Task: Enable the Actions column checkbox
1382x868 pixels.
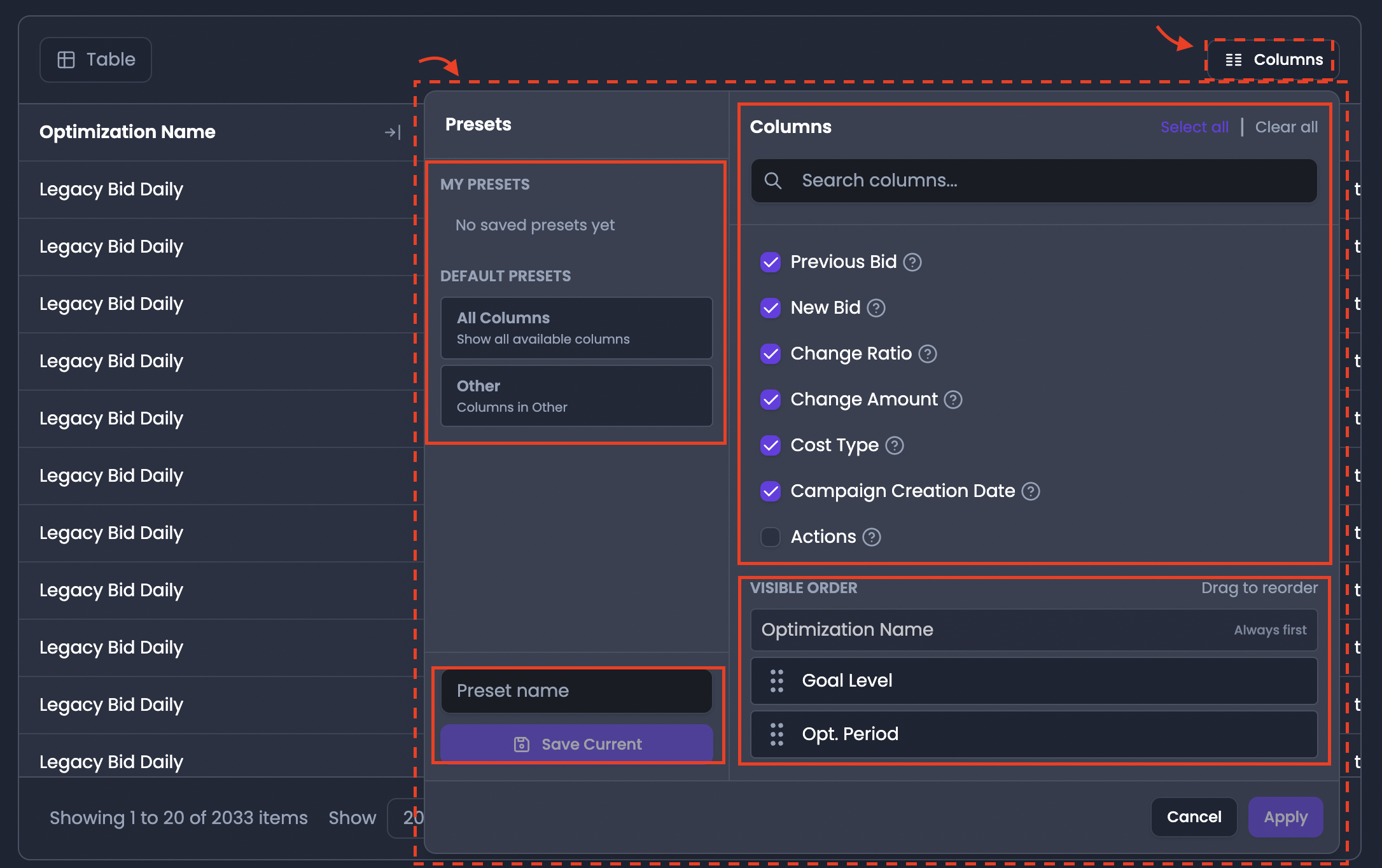Action: pyautogui.click(x=771, y=537)
